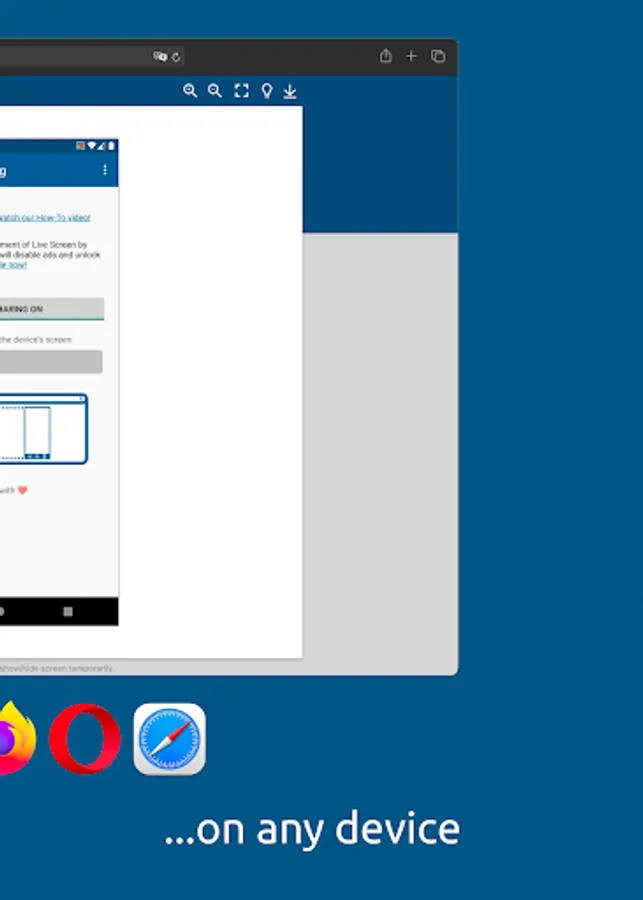This screenshot has width=643, height=900.
Task: Click the download arrow icon
Action: (290, 91)
